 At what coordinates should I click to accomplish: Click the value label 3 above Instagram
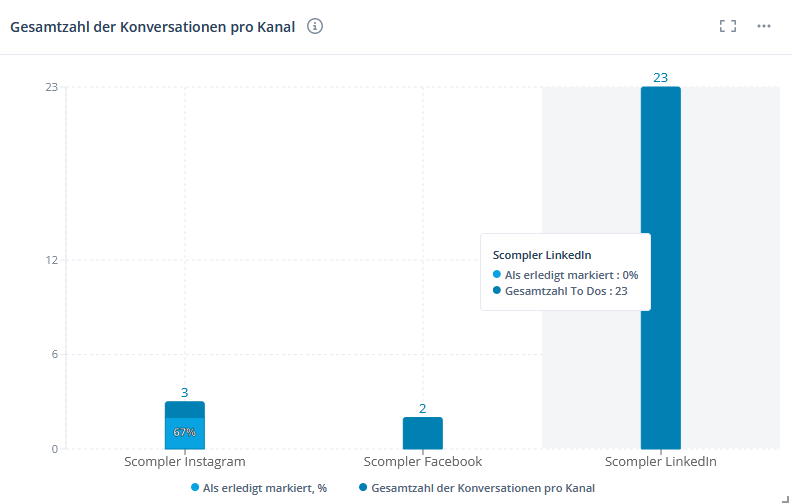(x=184, y=393)
